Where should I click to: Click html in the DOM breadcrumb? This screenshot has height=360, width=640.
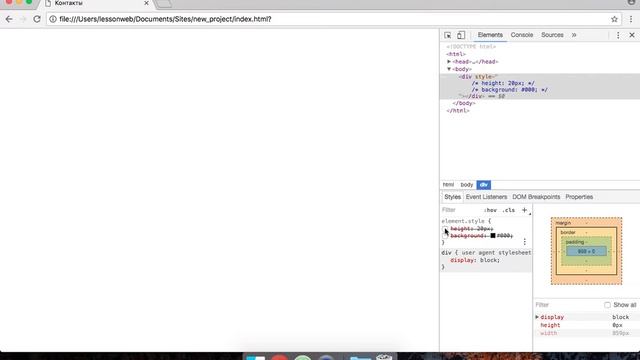point(448,185)
